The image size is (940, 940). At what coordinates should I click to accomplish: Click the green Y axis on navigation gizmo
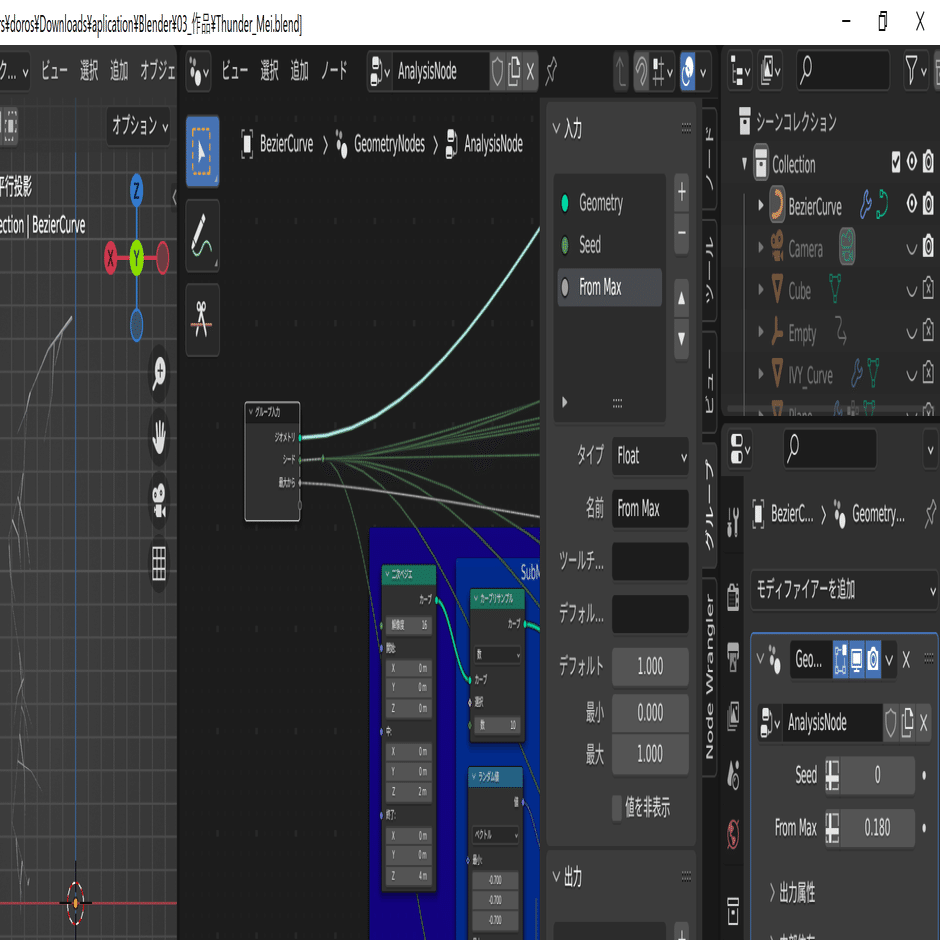(x=137, y=258)
